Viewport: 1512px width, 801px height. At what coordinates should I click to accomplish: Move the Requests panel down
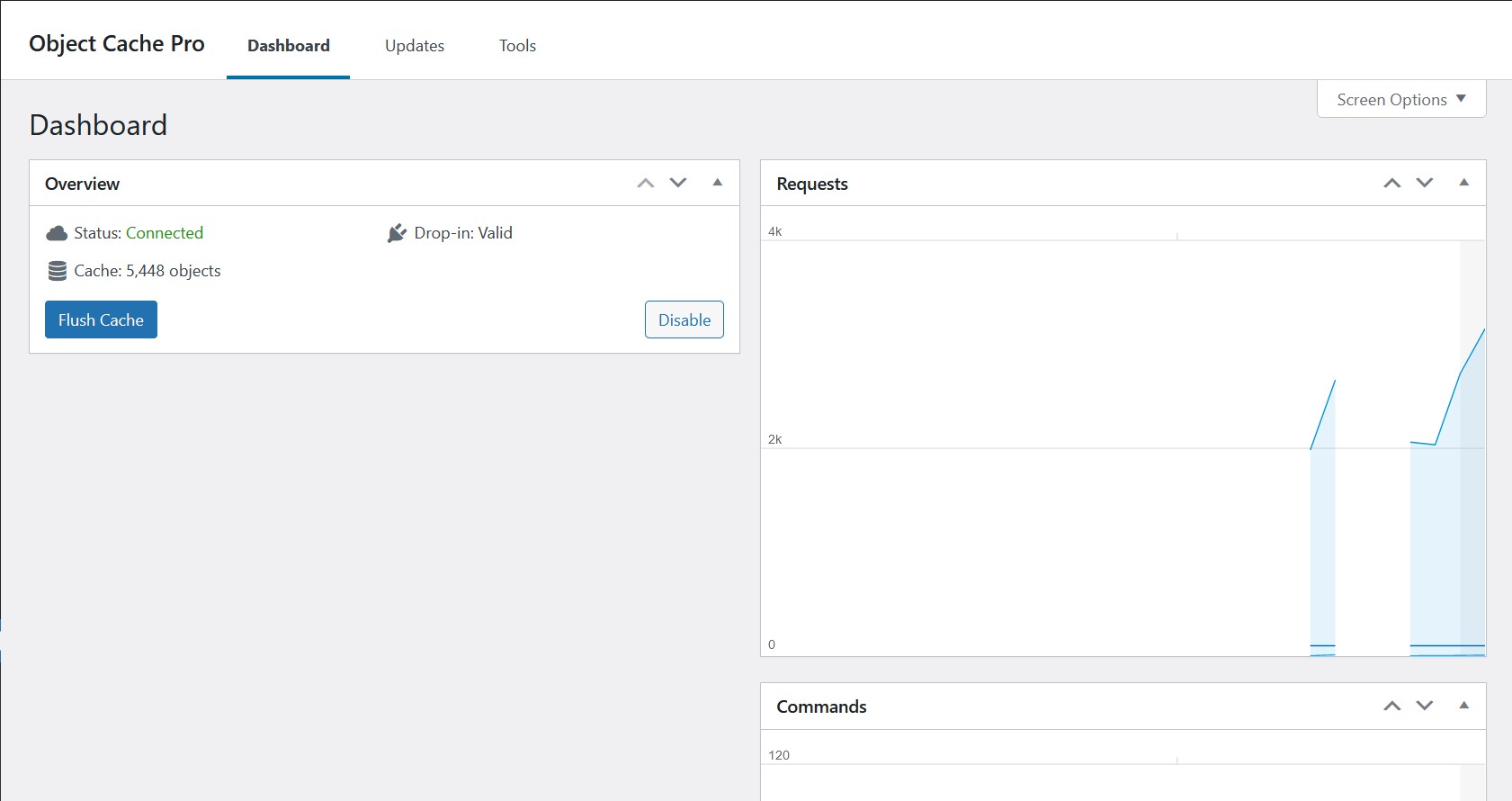point(1425,183)
